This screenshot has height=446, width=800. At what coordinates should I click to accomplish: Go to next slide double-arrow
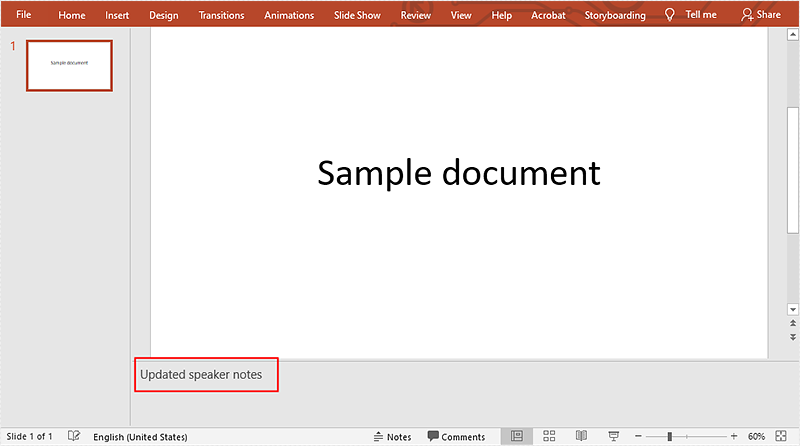pyautogui.click(x=792, y=337)
